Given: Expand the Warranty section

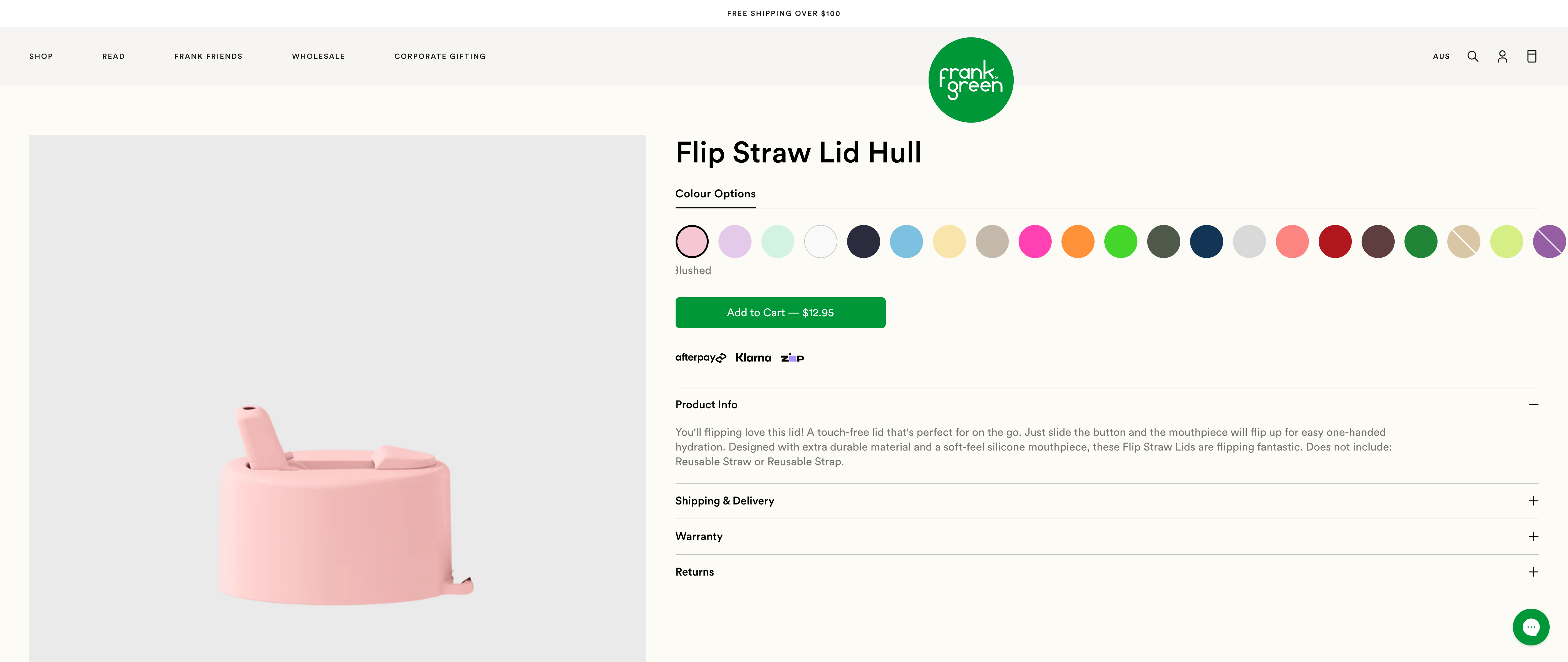Looking at the screenshot, I should (699, 536).
